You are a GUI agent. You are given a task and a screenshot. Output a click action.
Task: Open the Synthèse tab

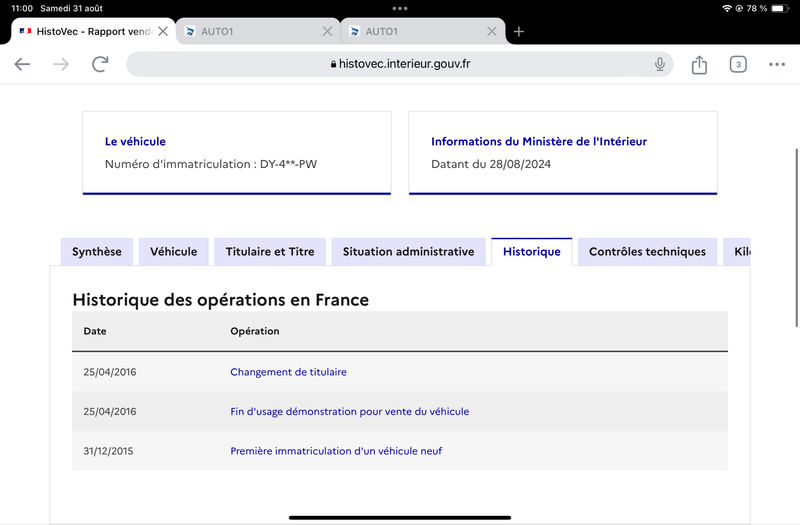pos(97,252)
